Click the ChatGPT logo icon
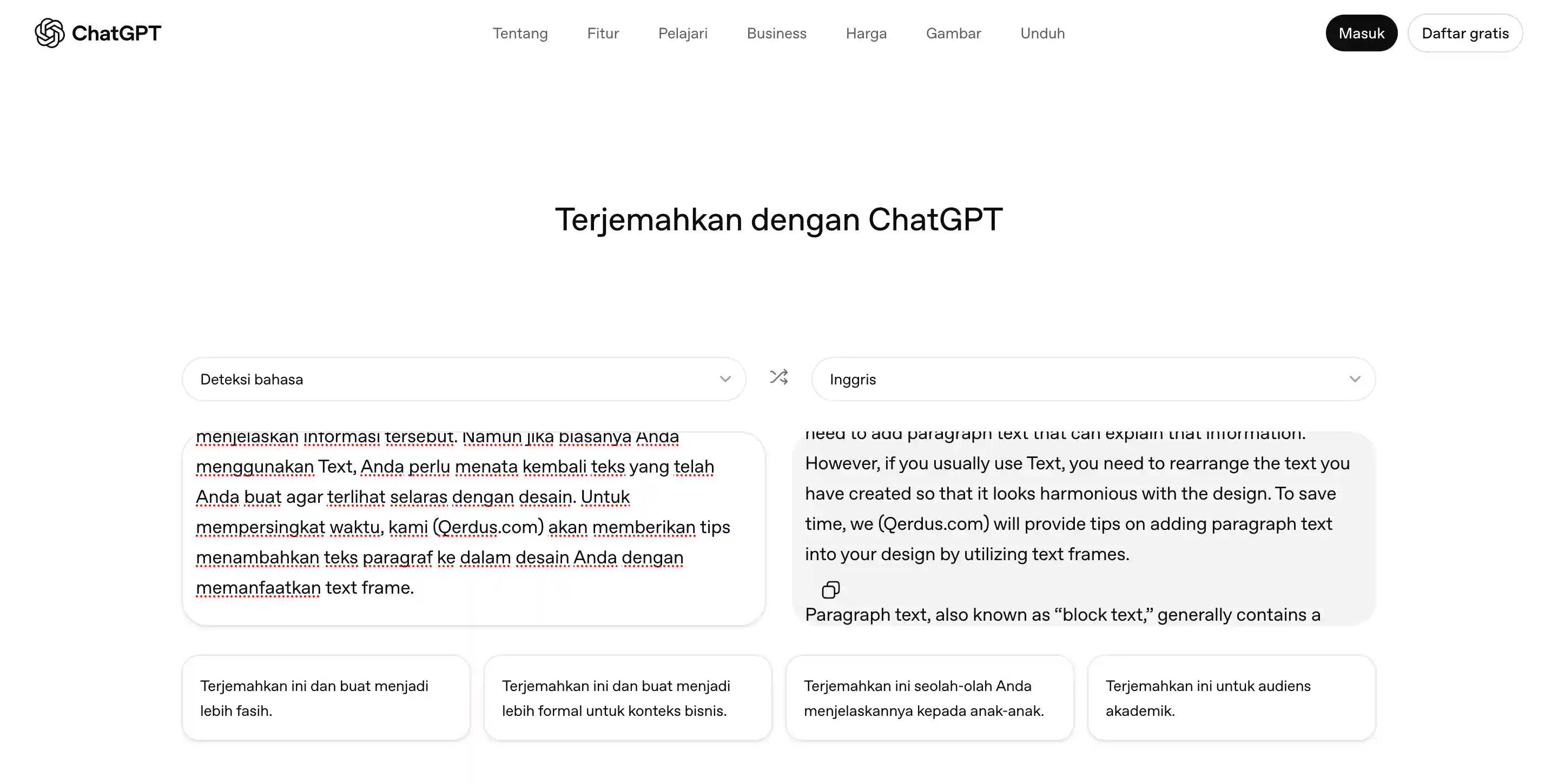 click(x=50, y=32)
